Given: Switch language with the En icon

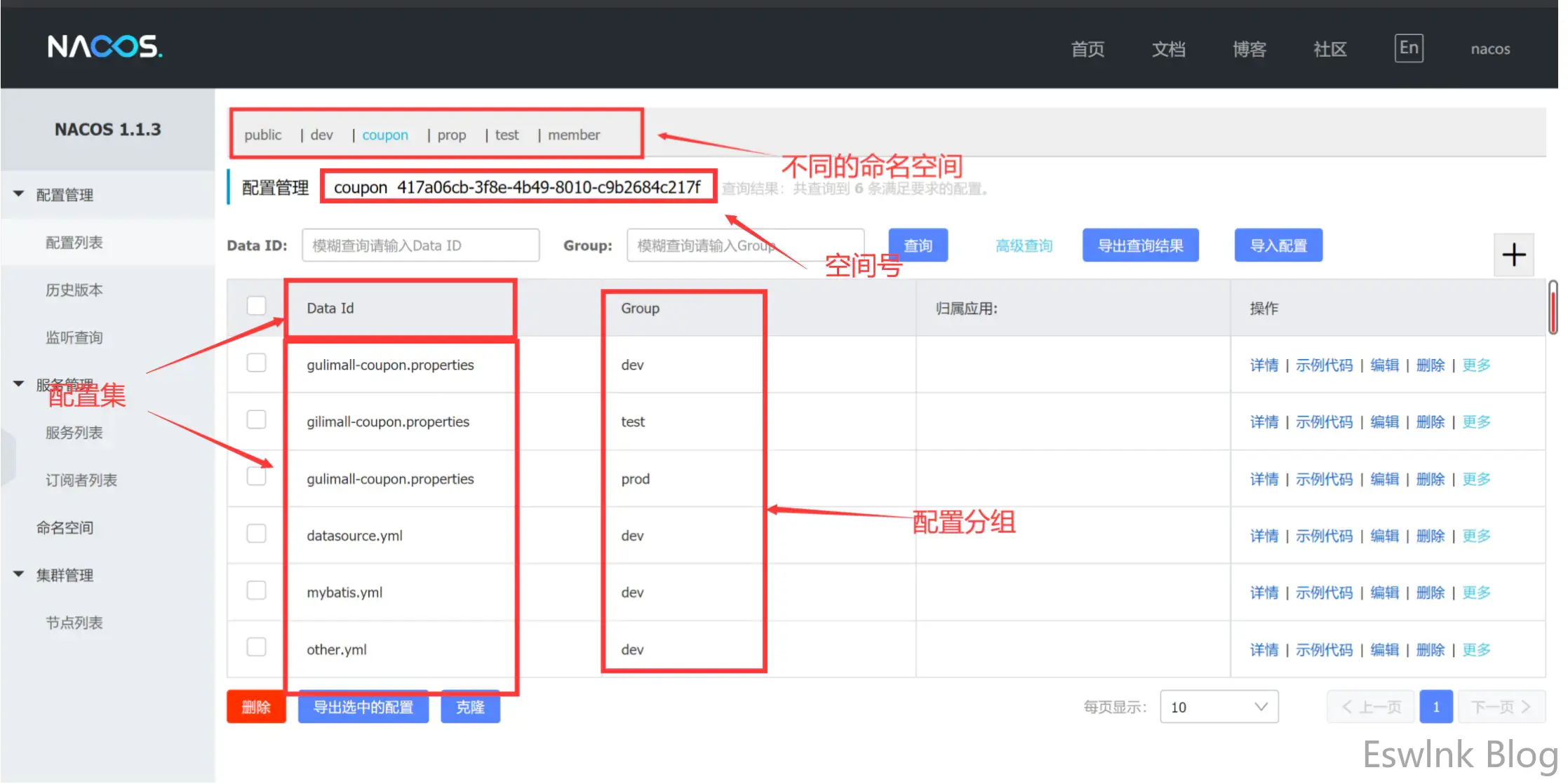Looking at the screenshot, I should (x=1408, y=48).
